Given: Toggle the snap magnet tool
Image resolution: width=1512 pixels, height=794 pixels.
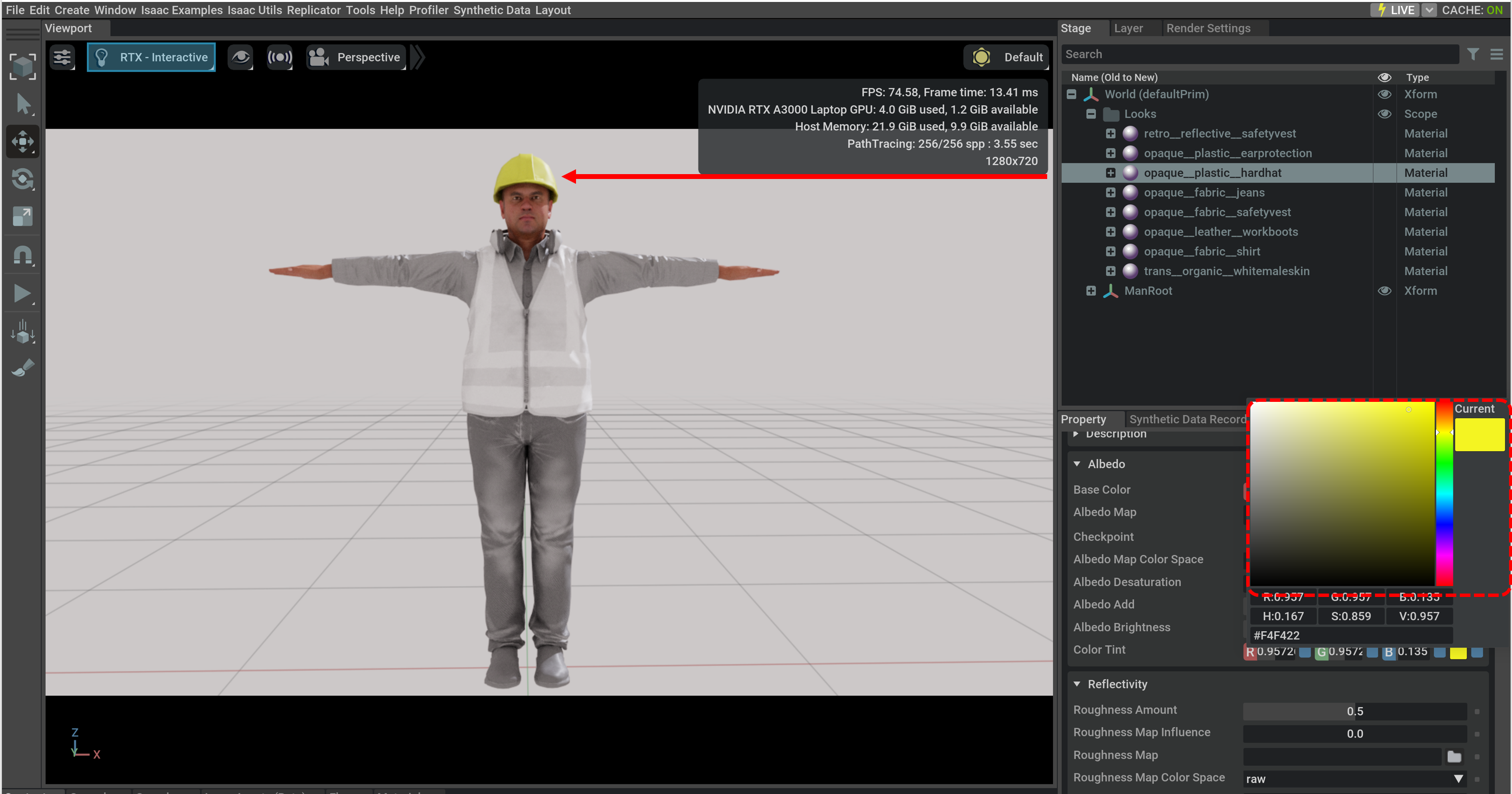Looking at the screenshot, I should (22, 255).
